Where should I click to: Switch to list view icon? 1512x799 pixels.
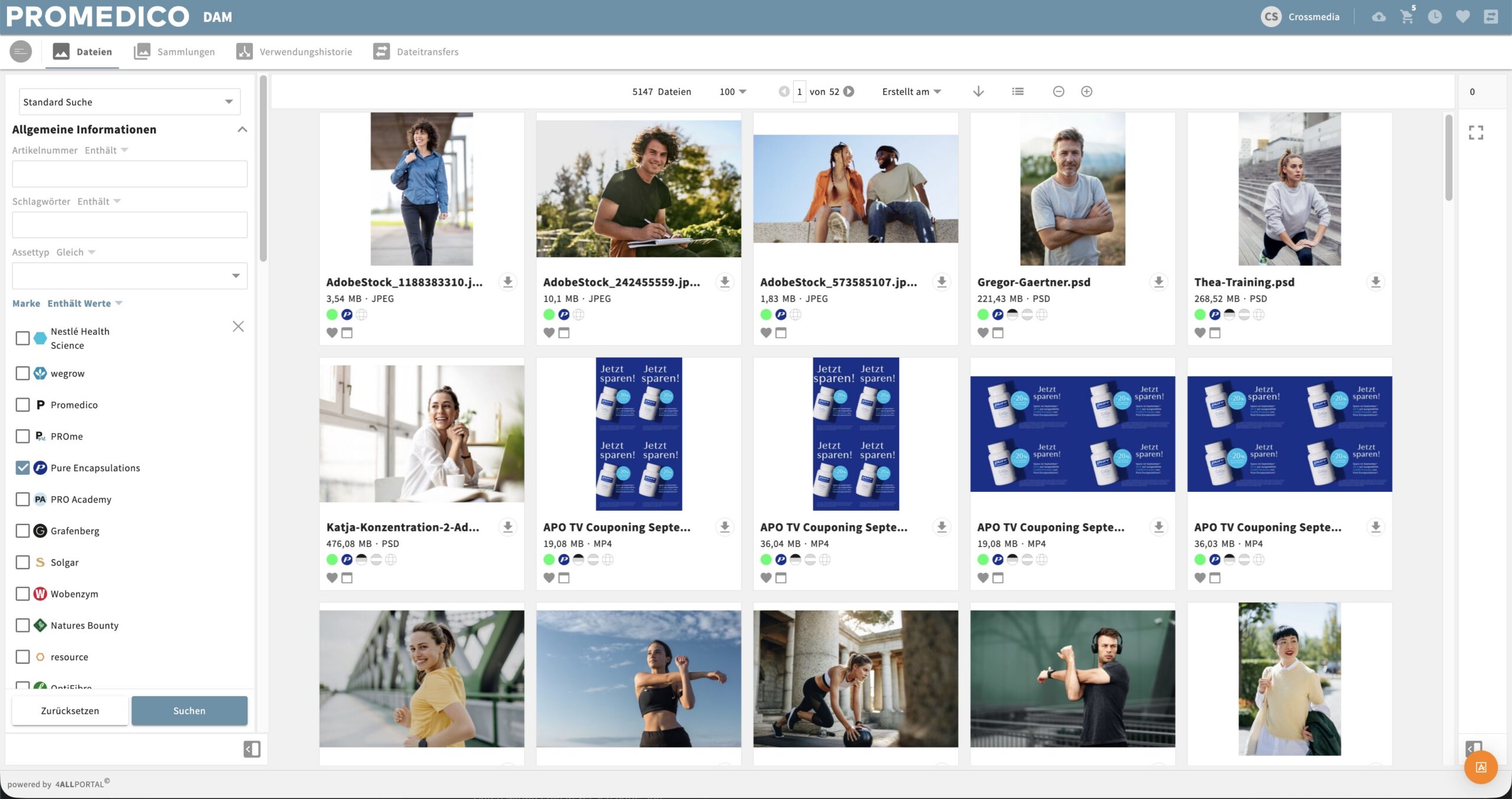(1018, 92)
